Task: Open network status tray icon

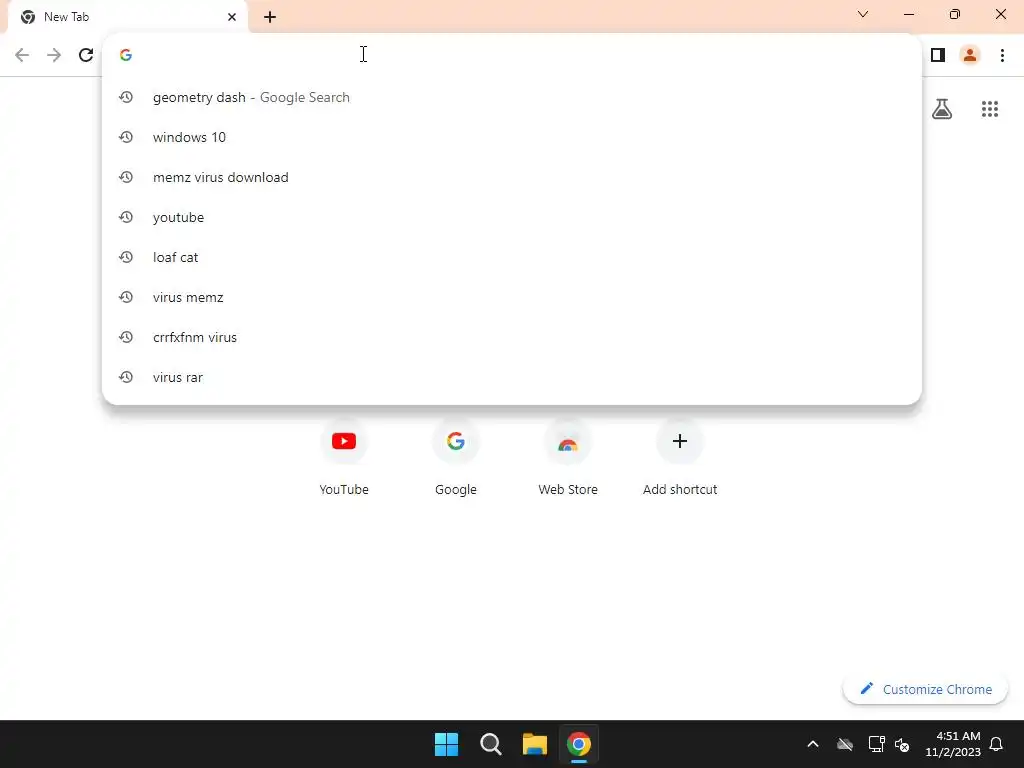Action: (x=876, y=744)
